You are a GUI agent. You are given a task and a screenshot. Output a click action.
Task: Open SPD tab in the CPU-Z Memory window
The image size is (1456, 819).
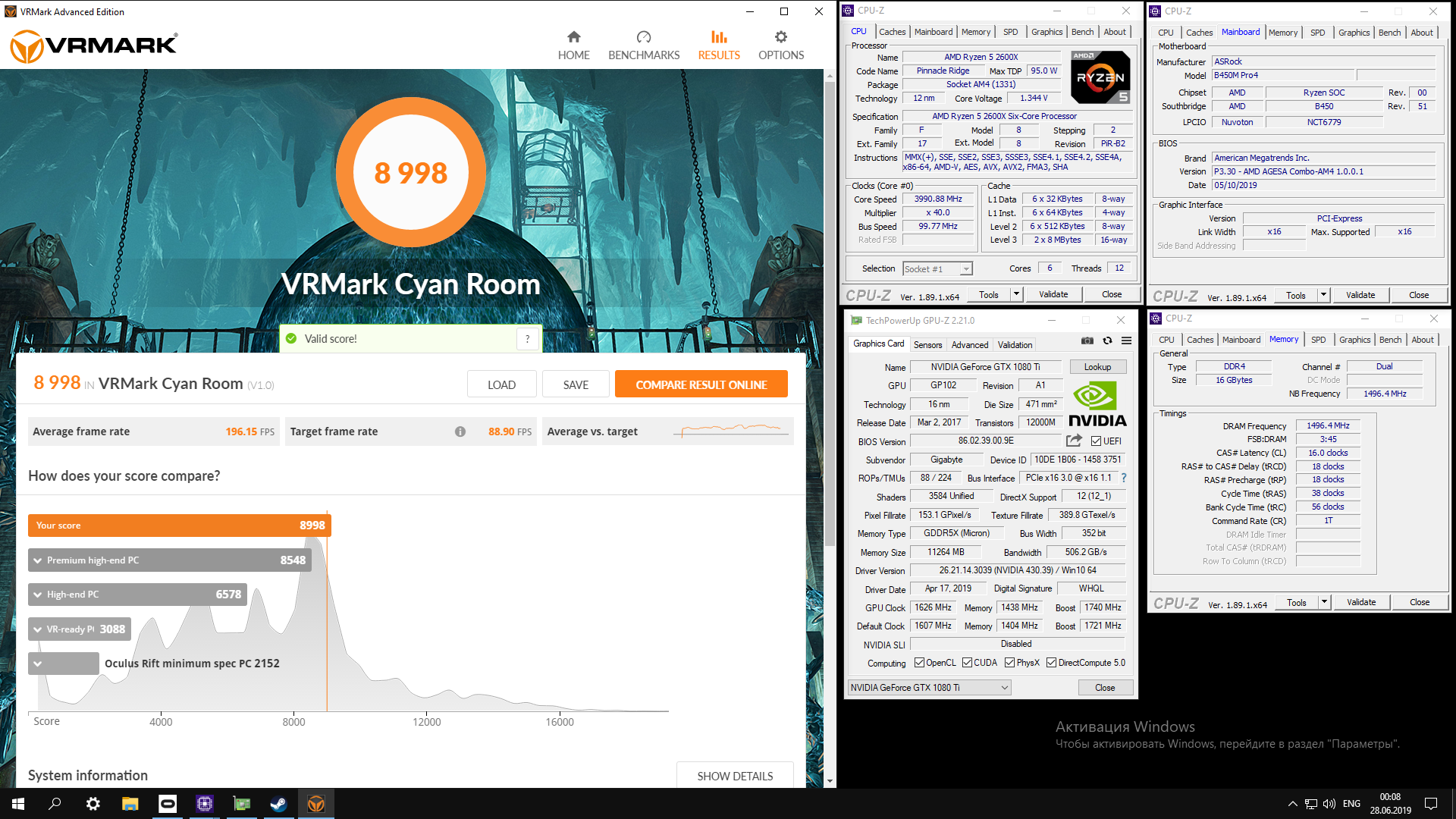1319,340
